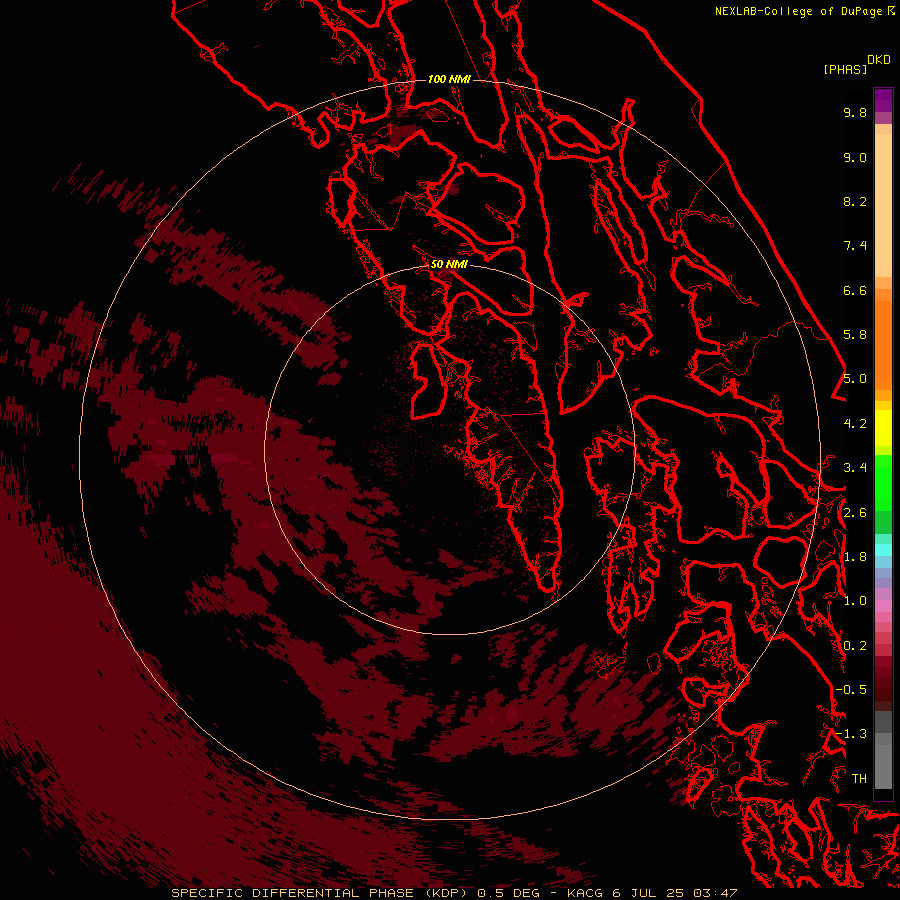Click the 9.8 value on the color scale
This screenshot has width=900, height=900.
tap(855, 112)
